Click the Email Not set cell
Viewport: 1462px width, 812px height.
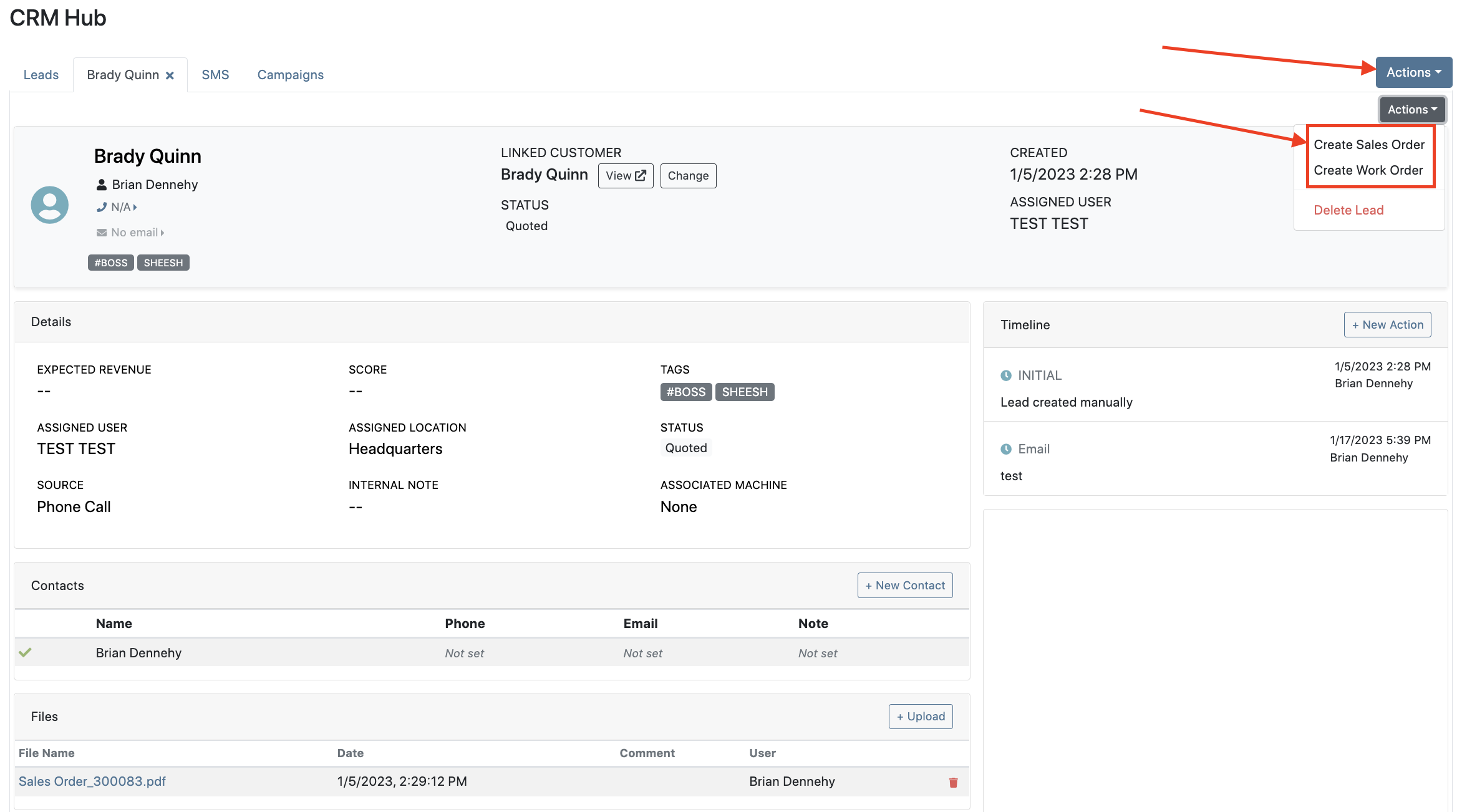click(643, 654)
